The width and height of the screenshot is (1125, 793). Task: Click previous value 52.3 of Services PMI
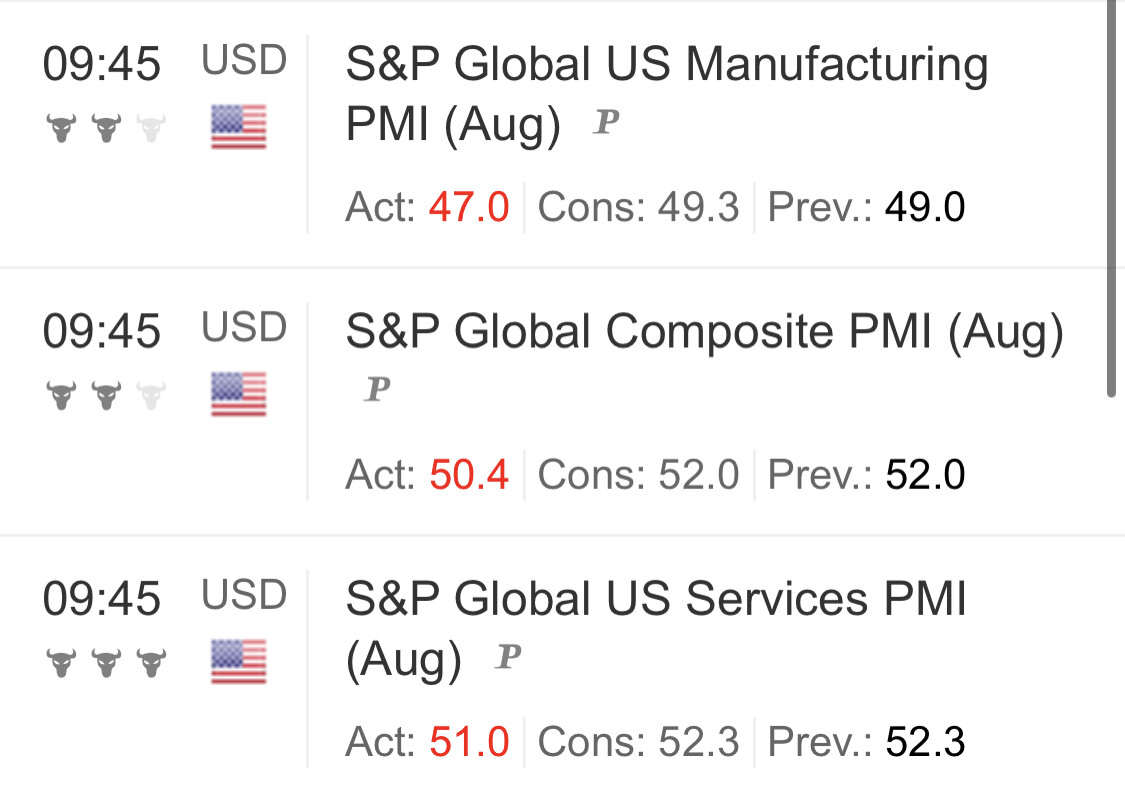click(x=925, y=742)
